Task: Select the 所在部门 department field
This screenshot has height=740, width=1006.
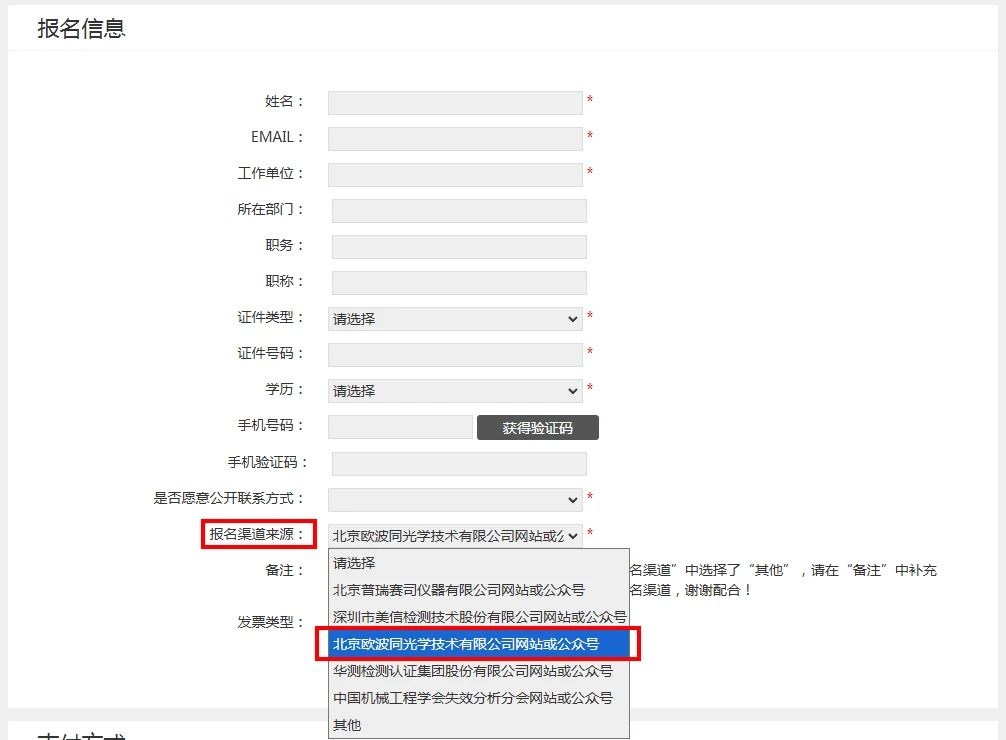Action: [x=459, y=210]
